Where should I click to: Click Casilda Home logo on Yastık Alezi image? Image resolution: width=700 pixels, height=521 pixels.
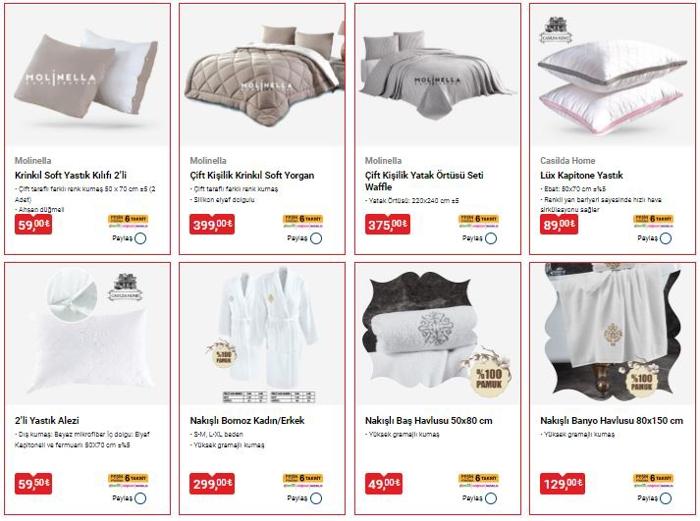125,287
